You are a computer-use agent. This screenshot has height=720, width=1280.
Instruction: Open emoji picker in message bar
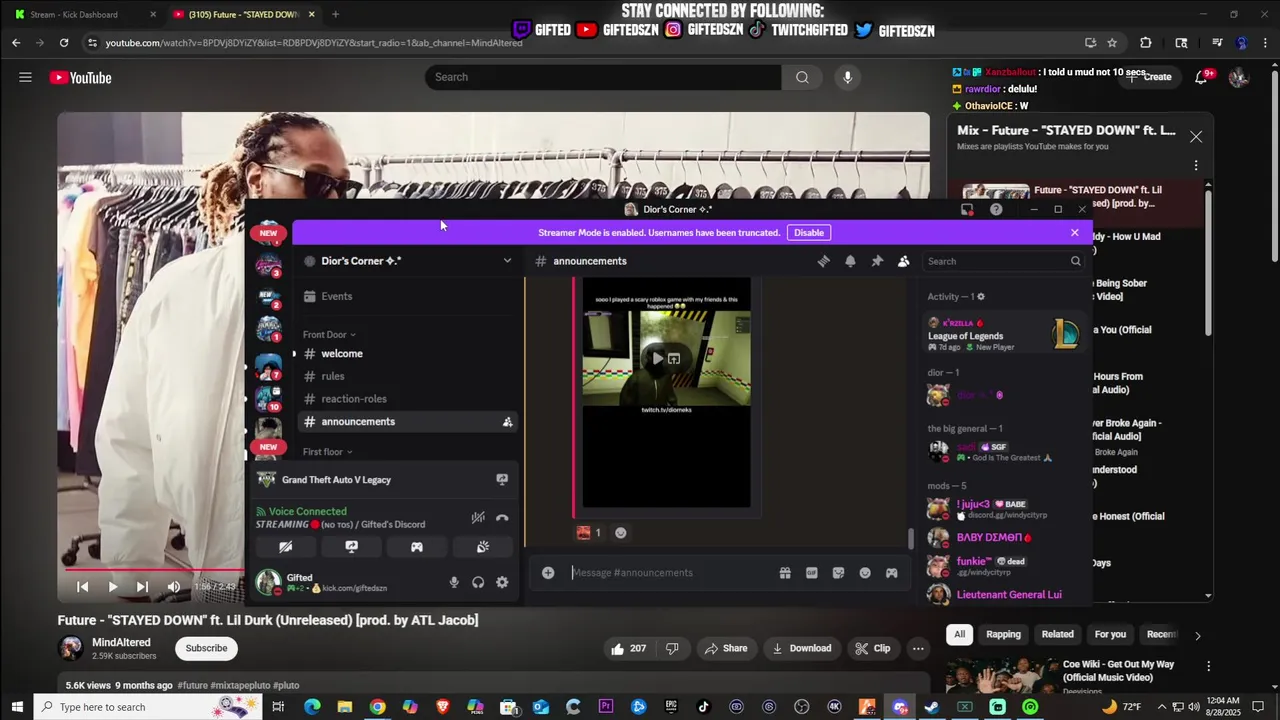[865, 573]
